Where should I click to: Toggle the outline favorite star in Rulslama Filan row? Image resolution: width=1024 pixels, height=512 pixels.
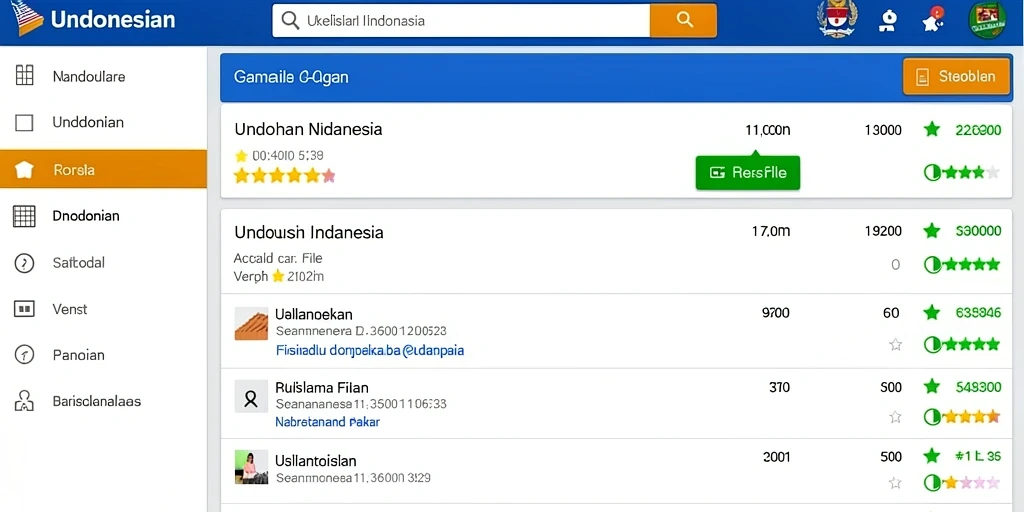[x=895, y=417]
